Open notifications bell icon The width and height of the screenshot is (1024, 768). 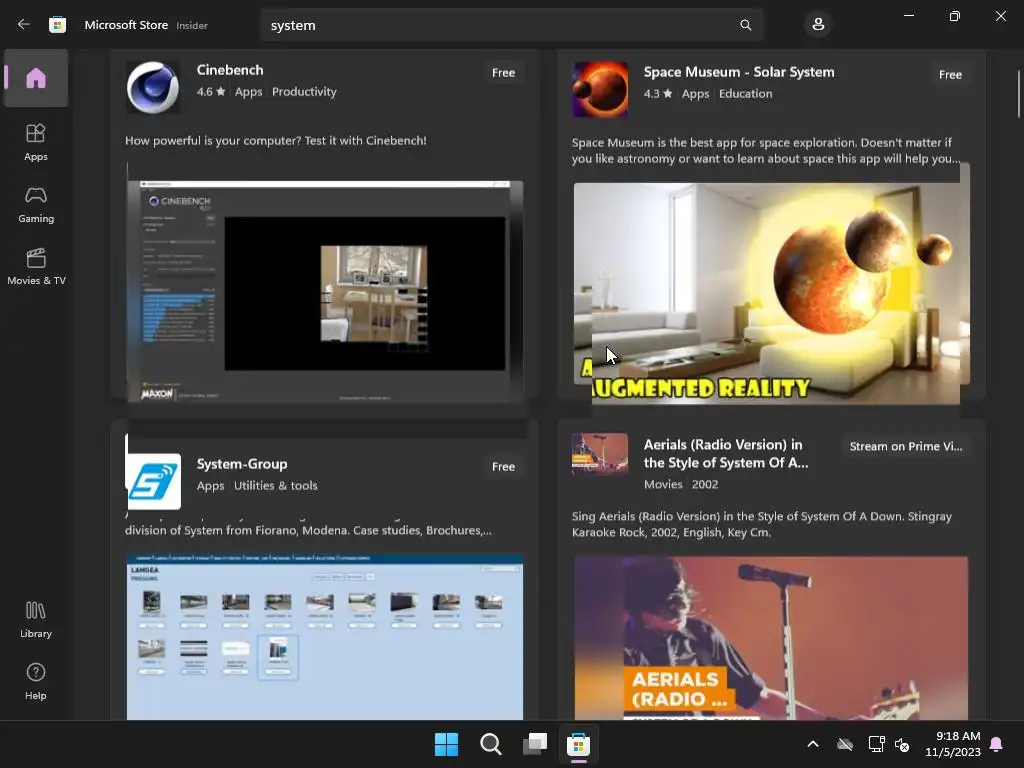click(997, 744)
